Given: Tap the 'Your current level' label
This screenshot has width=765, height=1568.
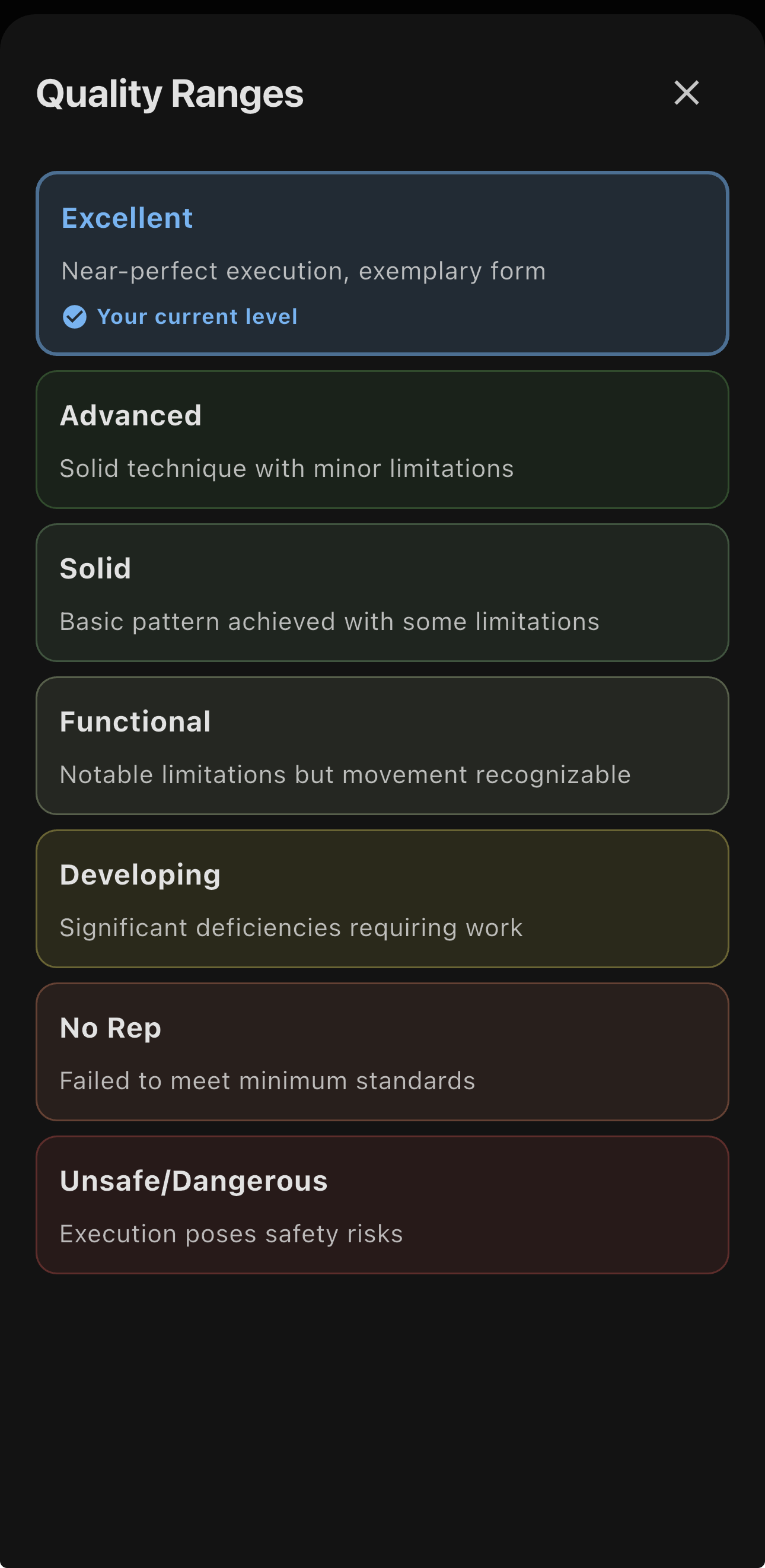Looking at the screenshot, I should click(x=197, y=317).
